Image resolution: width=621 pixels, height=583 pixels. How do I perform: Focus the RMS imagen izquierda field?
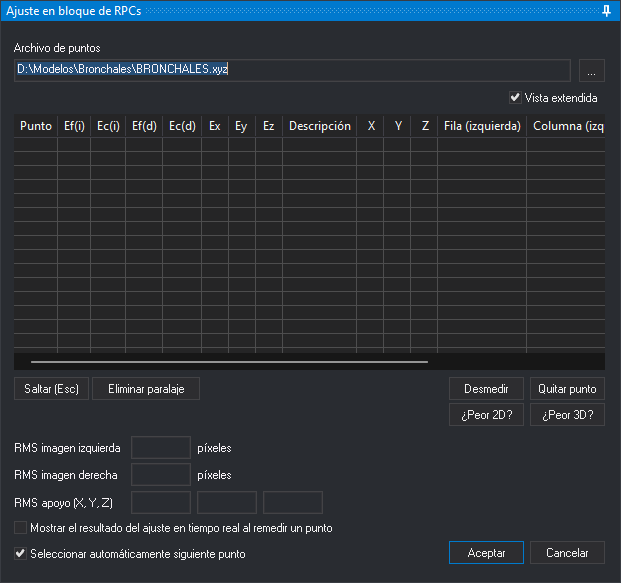click(x=161, y=448)
